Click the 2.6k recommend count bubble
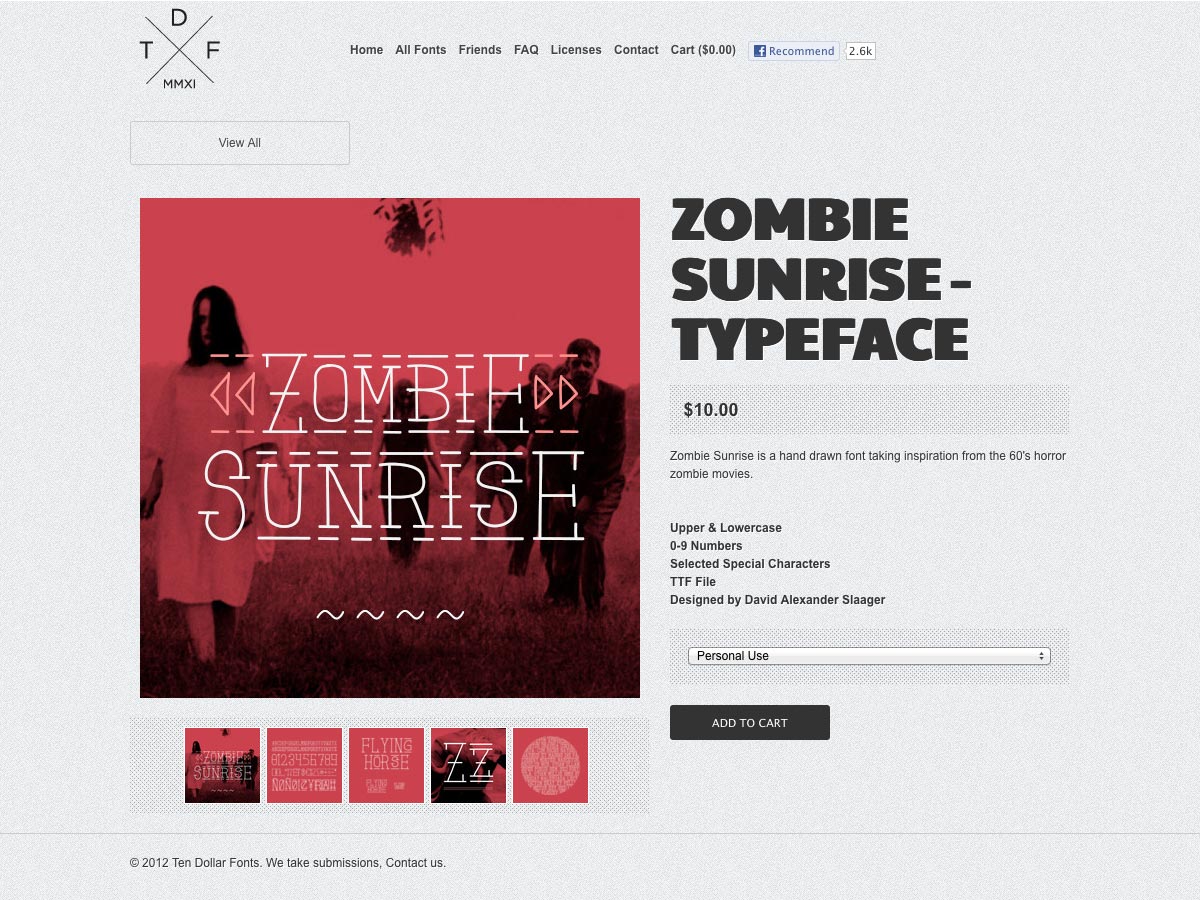The image size is (1200, 900). tap(860, 51)
